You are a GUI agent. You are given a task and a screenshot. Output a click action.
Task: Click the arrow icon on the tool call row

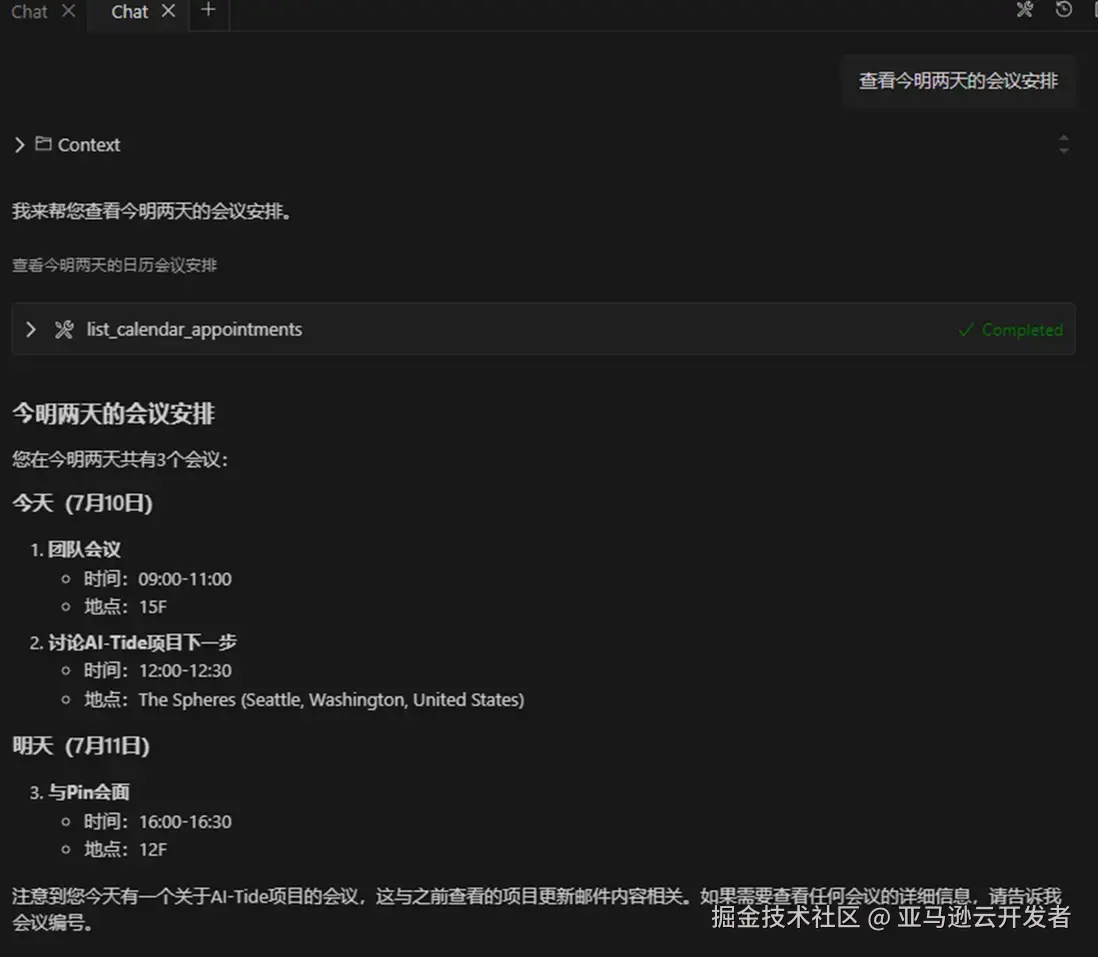31,329
